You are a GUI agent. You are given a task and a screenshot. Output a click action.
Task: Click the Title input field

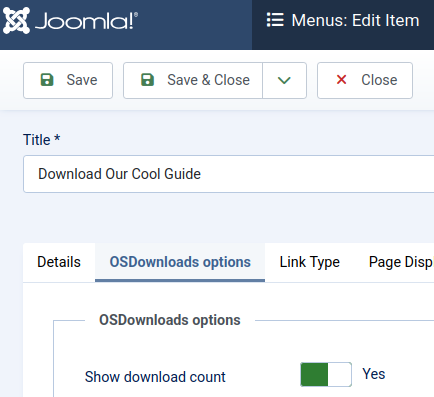tap(229, 174)
